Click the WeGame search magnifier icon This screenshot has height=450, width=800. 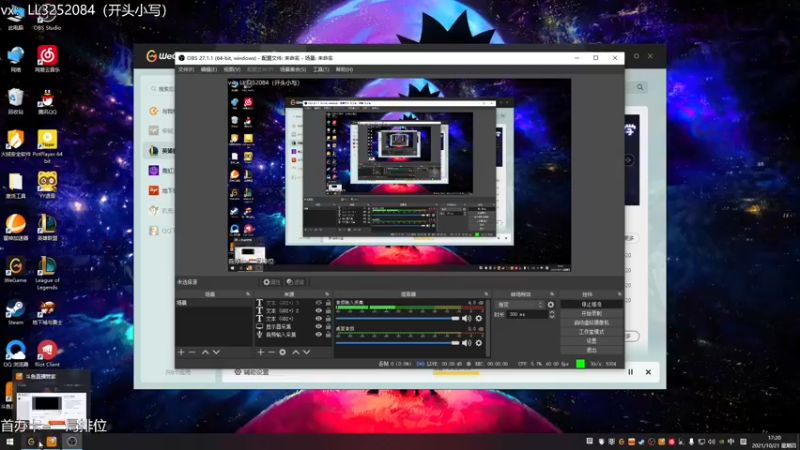point(640,87)
